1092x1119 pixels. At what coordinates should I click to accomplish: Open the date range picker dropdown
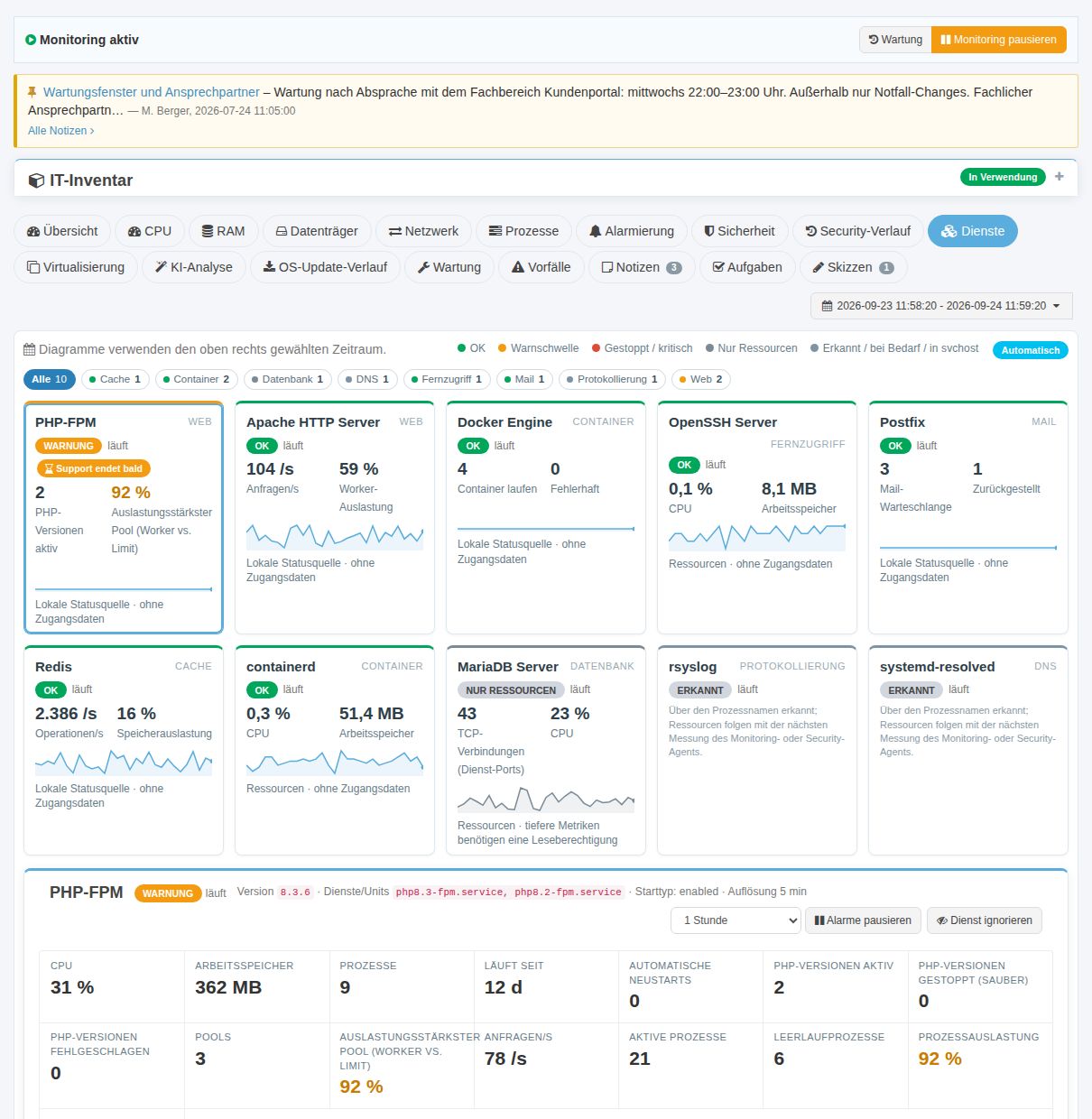coord(941,306)
